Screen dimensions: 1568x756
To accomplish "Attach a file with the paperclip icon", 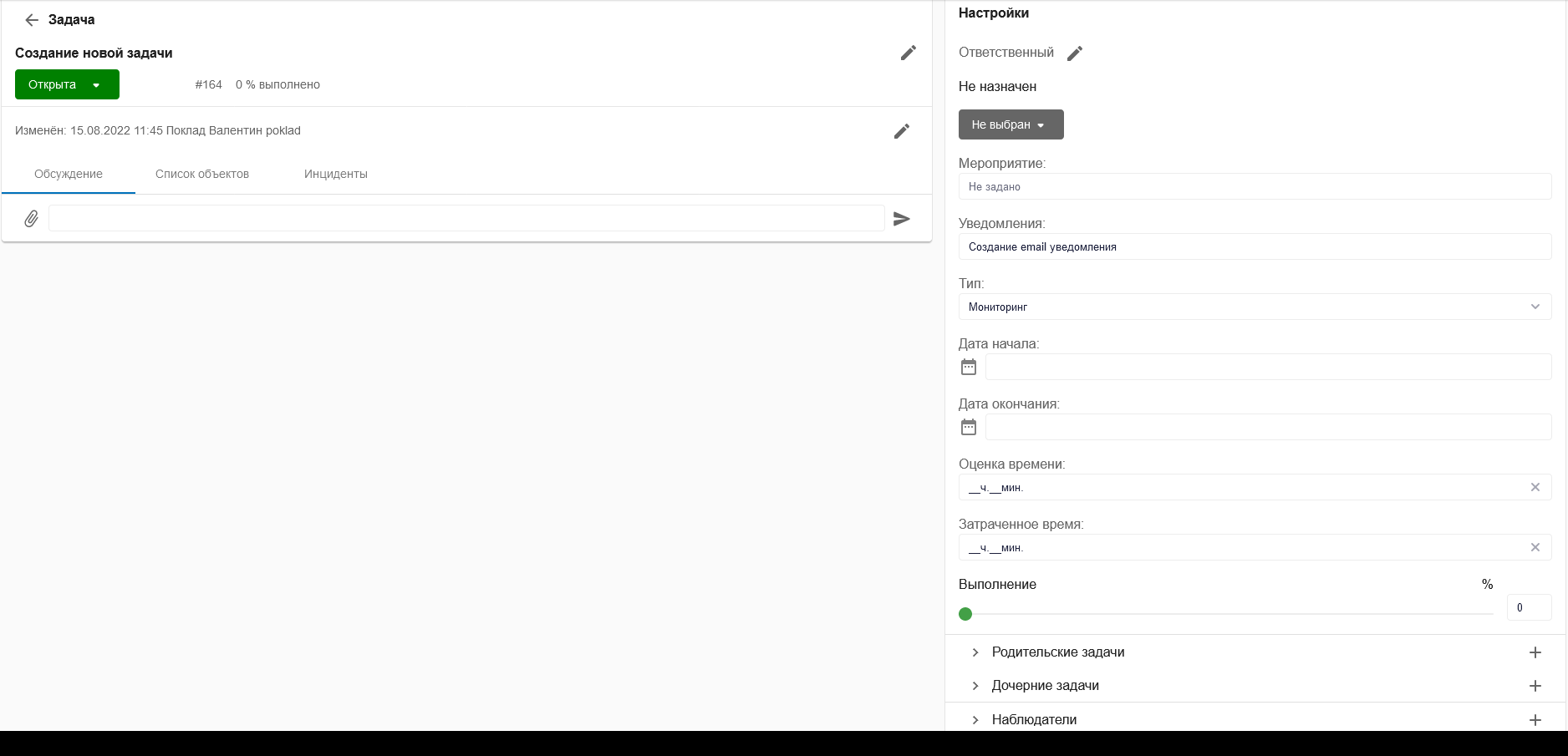I will click(x=31, y=219).
